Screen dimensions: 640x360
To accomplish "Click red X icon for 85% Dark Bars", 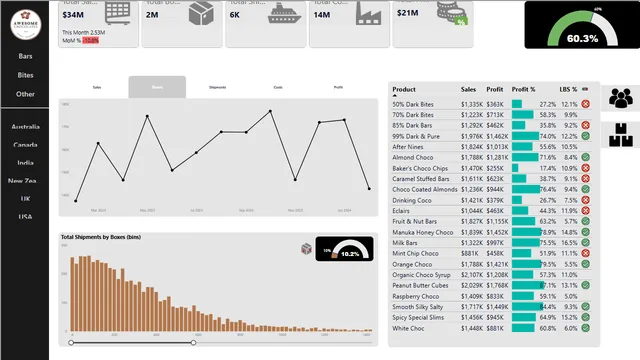I will pos(585,125).
